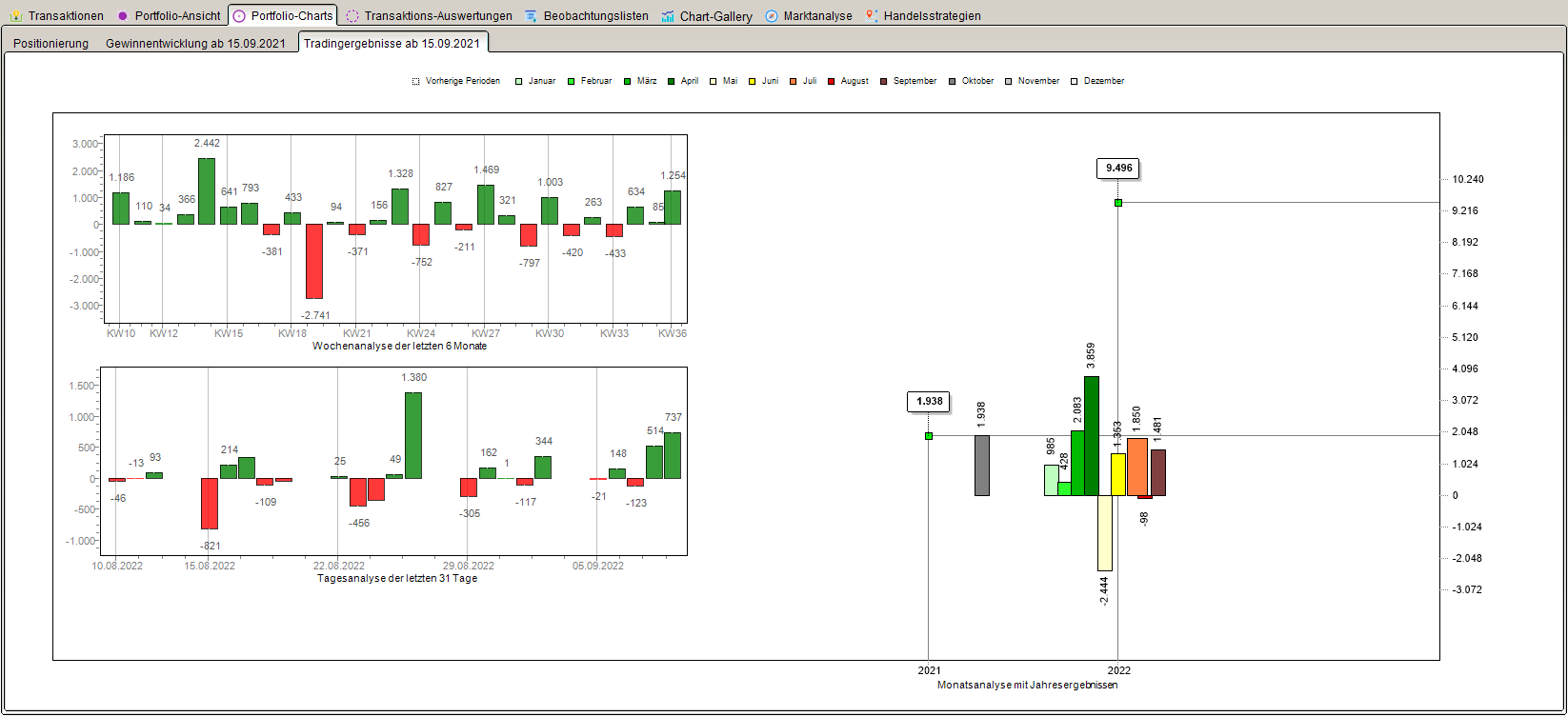Click the weekly bar labeled 2.442
Viewport: 1568px width, 717px height.
coord(207,191)
